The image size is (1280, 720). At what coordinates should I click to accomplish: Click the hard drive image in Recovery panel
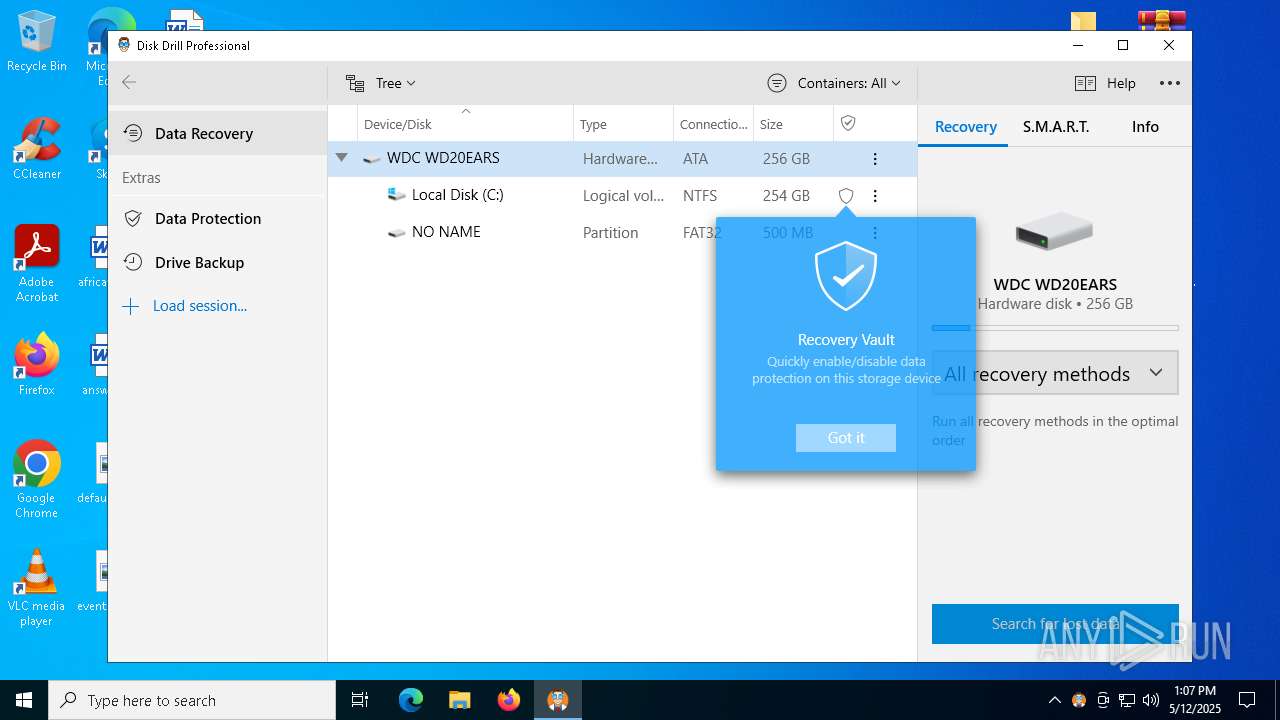pyautogui.click(x=1054, y=231)
